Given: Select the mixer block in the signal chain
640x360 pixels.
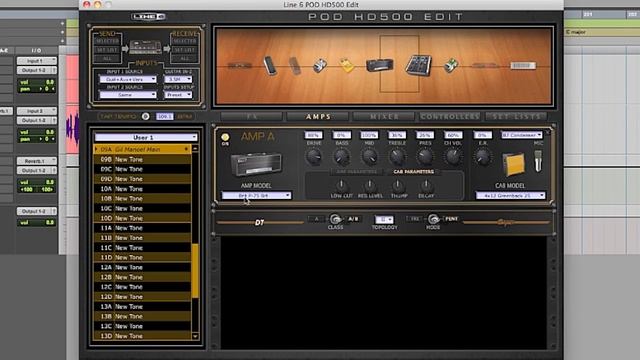Looking at the screenshot, I should [418, 65].
